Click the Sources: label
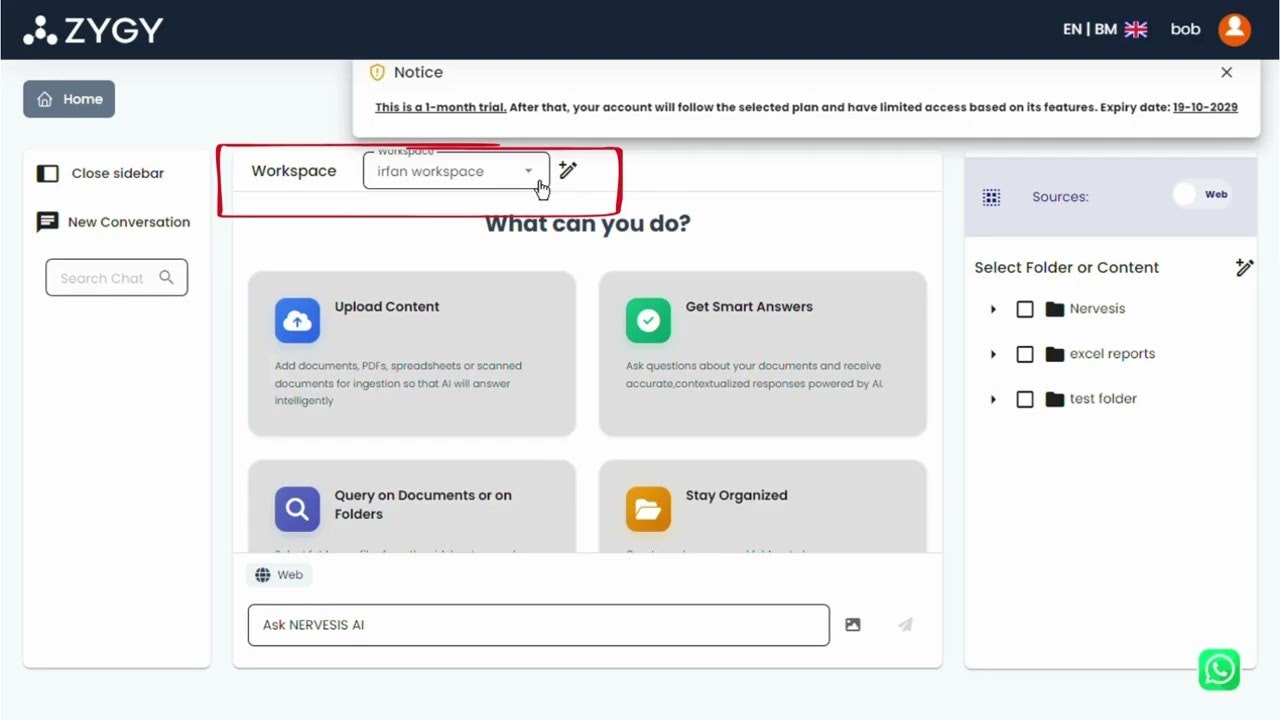The height and width of the screenshot is (720, 1280). [x=1060, y=197]
